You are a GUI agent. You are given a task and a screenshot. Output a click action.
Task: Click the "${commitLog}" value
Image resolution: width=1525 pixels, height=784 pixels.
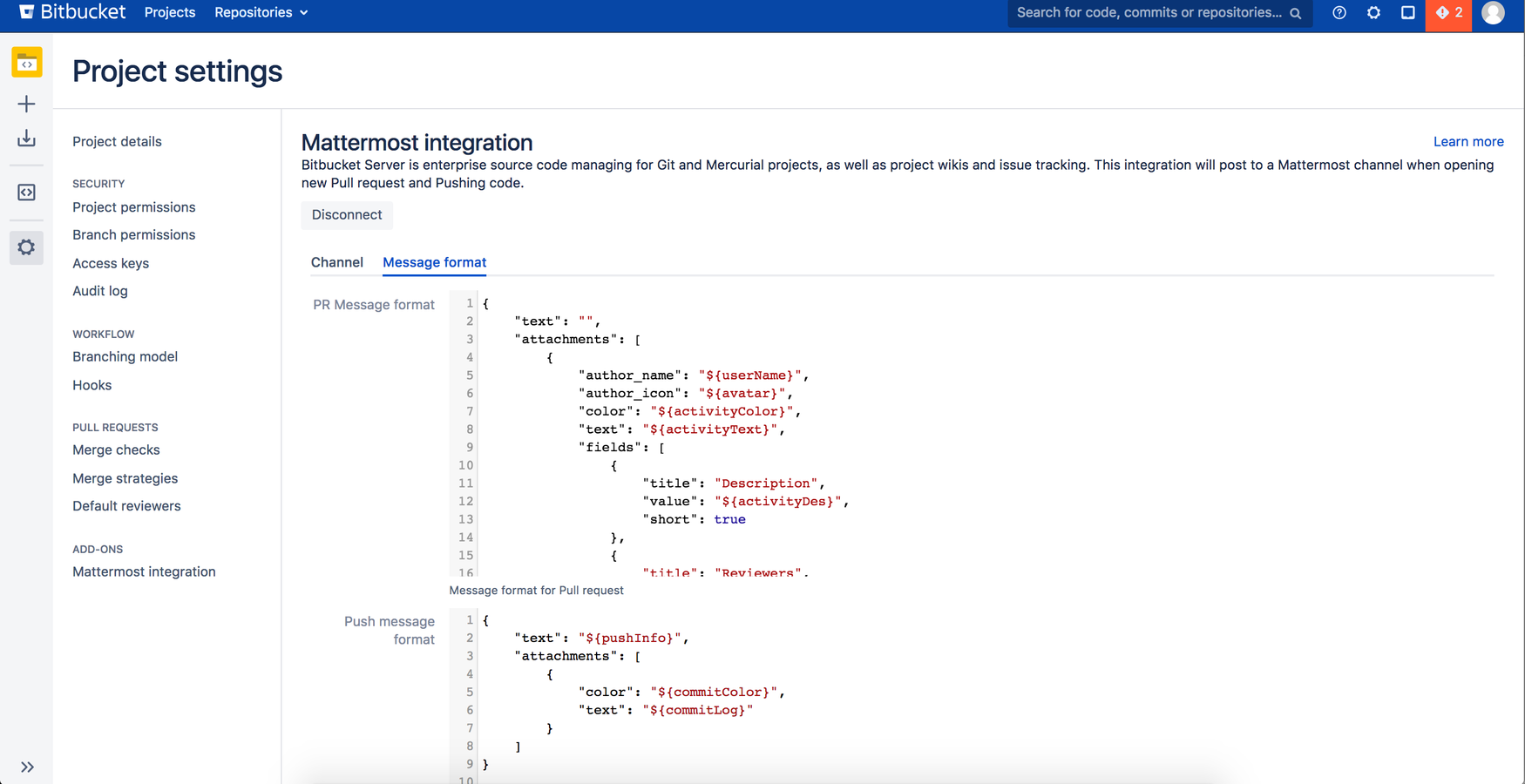[x=697, y=710]
